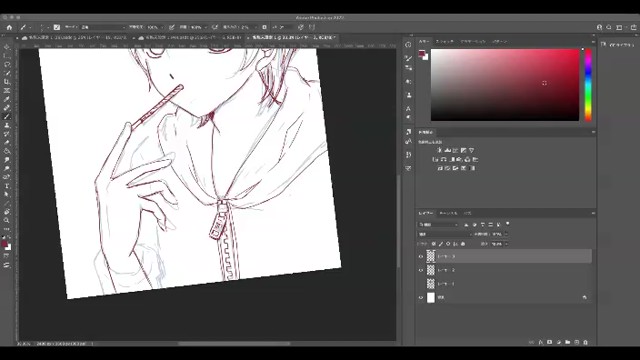This screenshot has height=360, width=640.
Task: Open the share icon at top right
Action: [633, 27]
